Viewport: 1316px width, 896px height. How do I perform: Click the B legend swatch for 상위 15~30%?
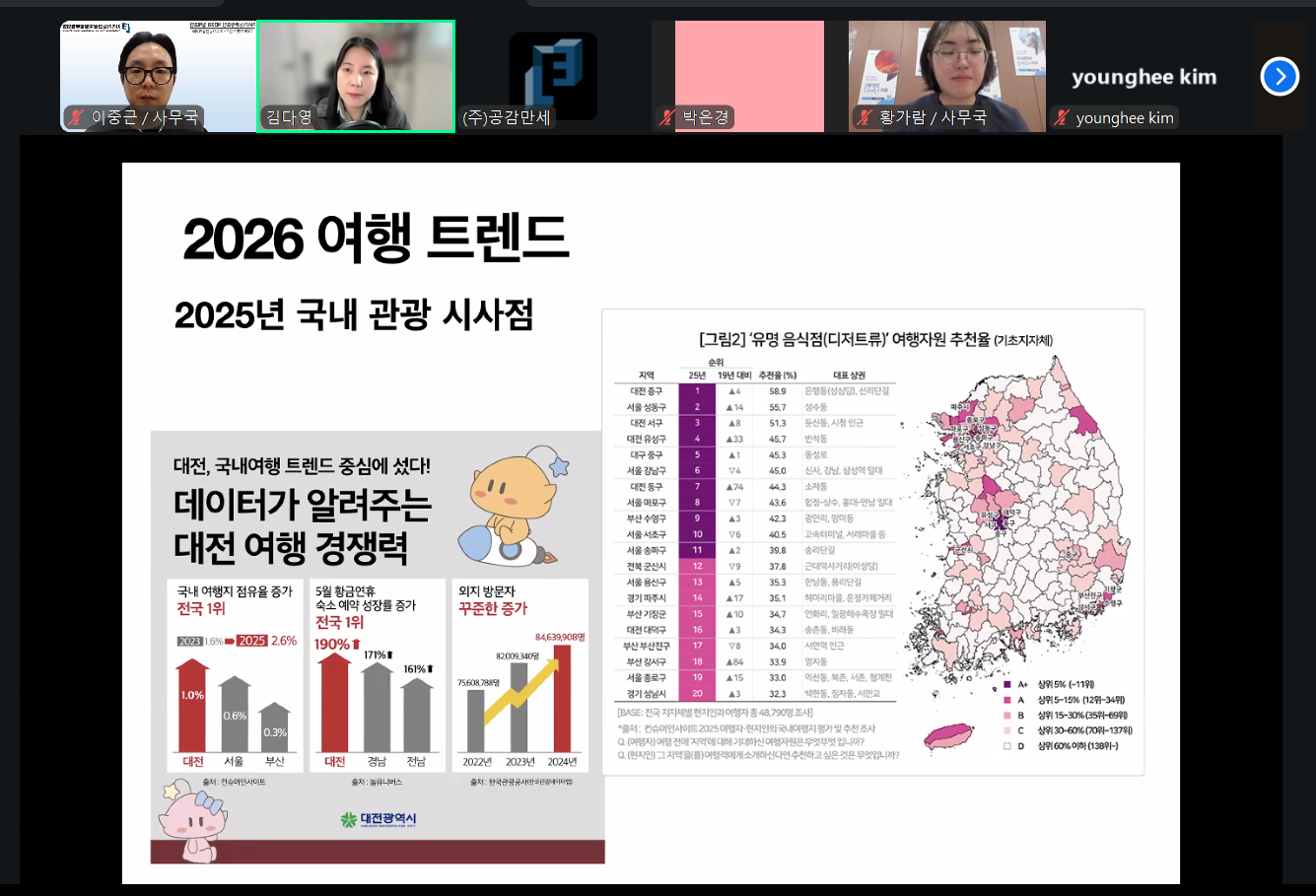tap(1006, 716)
